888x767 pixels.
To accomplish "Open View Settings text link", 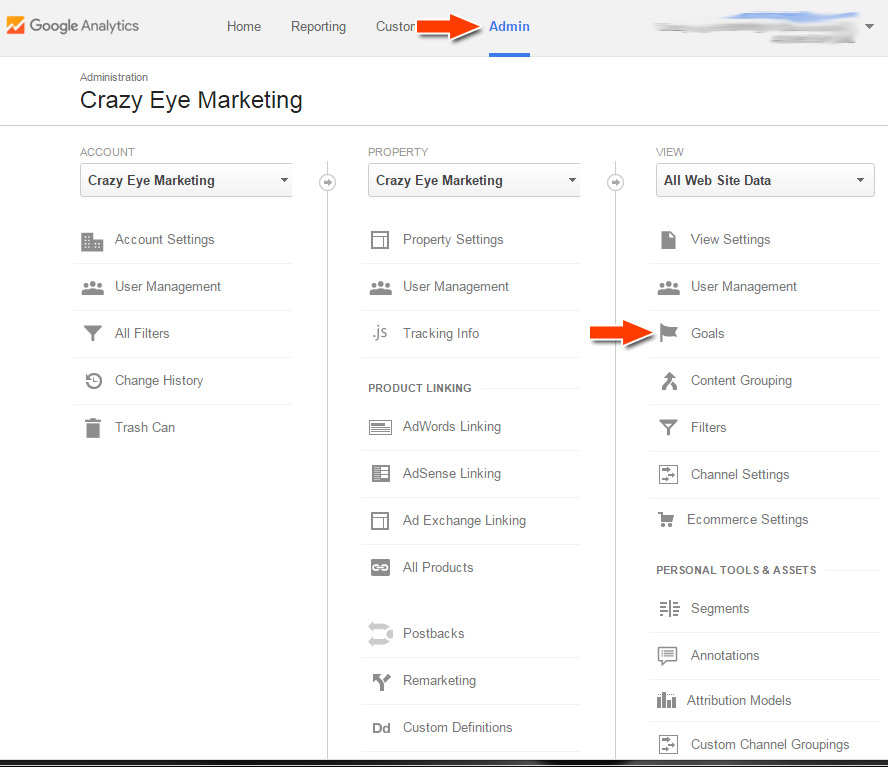I will coord(731,240).
